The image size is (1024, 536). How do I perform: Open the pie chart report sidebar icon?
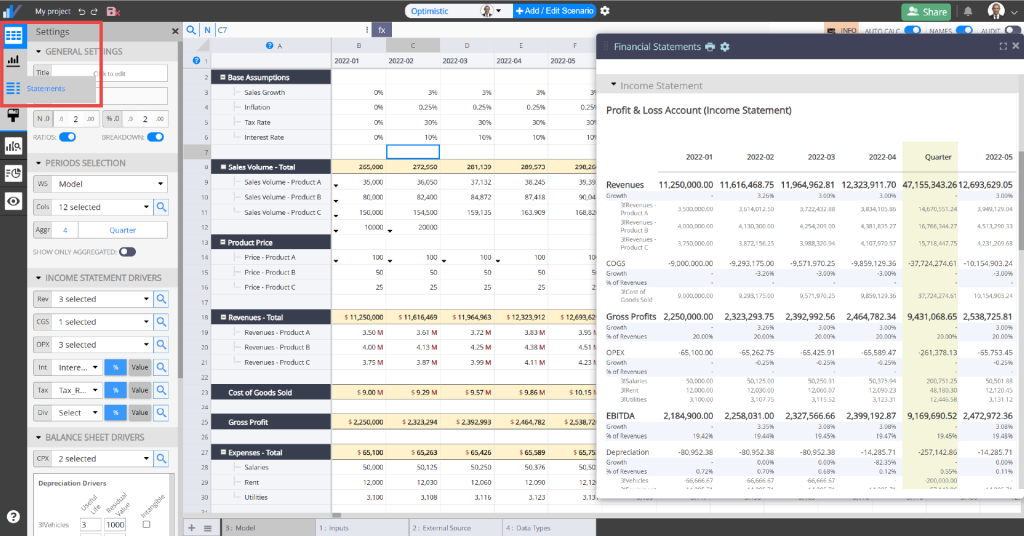point(13,174)
